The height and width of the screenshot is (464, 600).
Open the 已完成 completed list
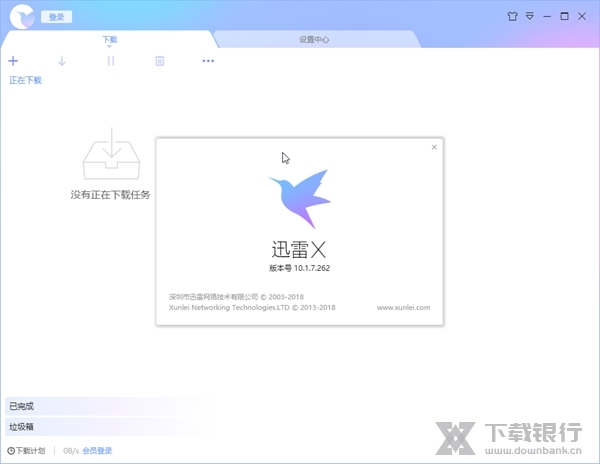(x=107, y=406)
